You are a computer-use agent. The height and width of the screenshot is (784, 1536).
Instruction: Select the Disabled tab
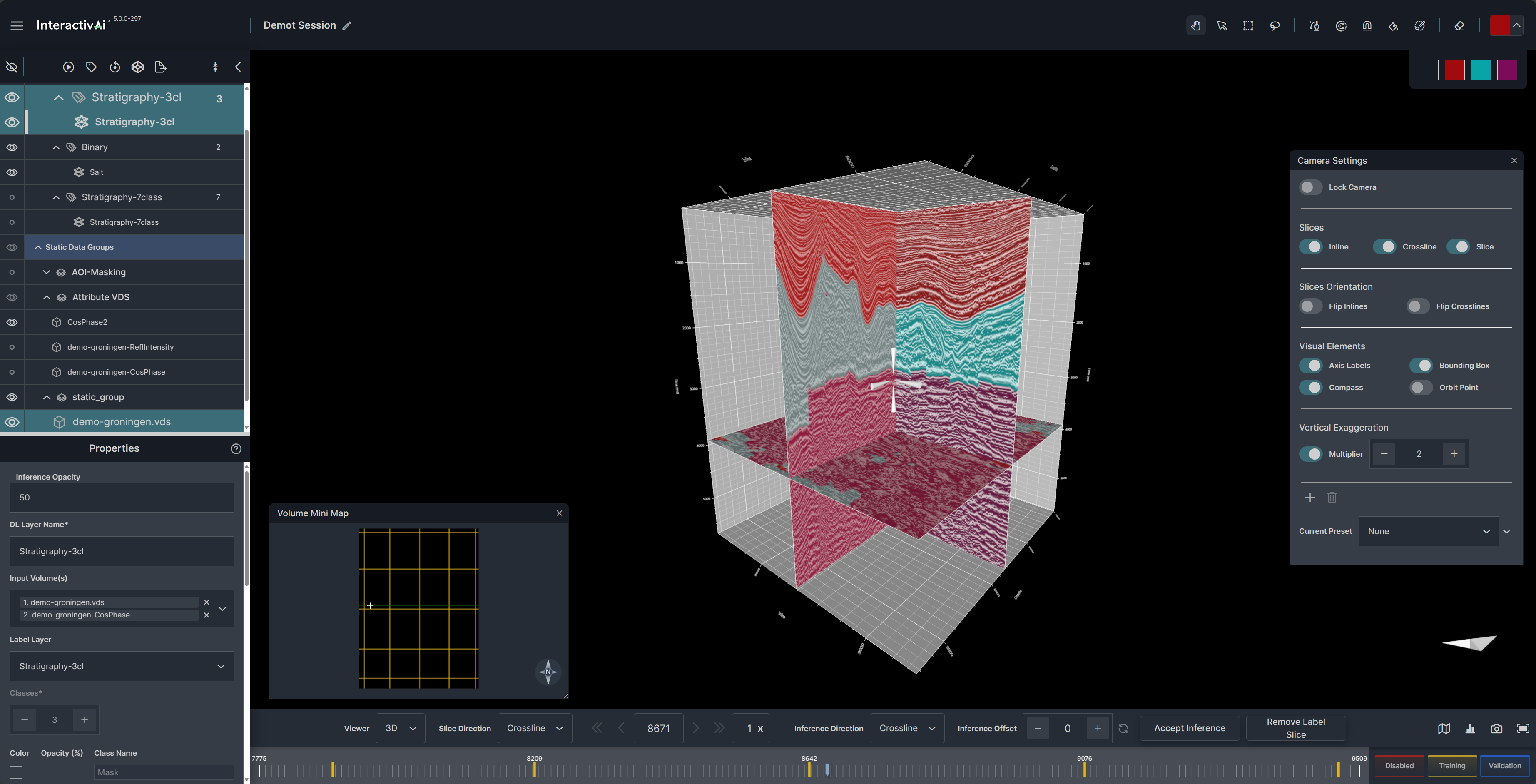[1399, 766]
